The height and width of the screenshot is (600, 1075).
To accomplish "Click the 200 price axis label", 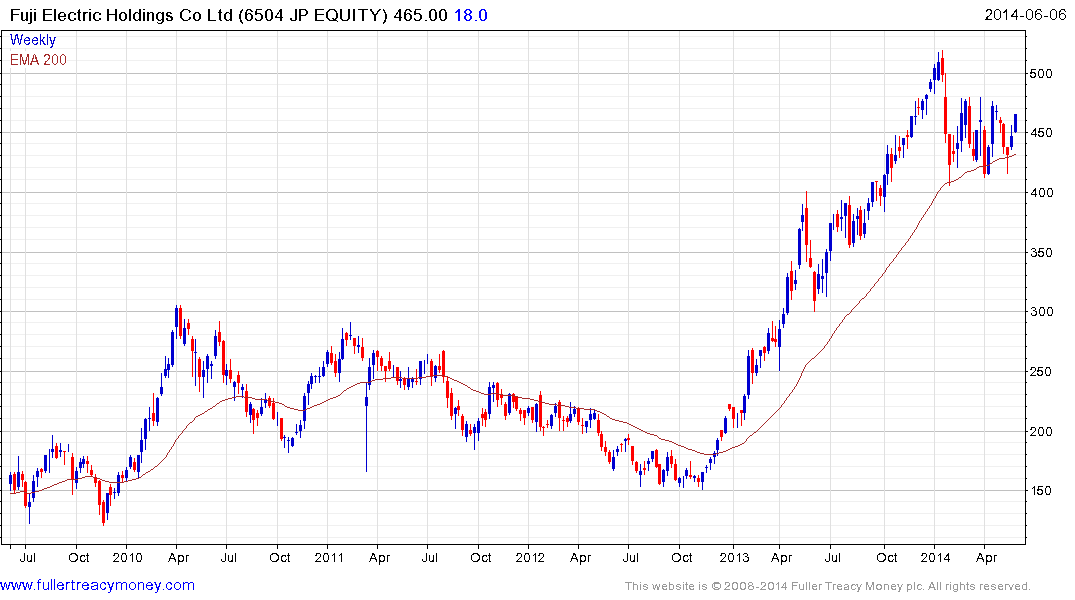I will pos(1042,432).
